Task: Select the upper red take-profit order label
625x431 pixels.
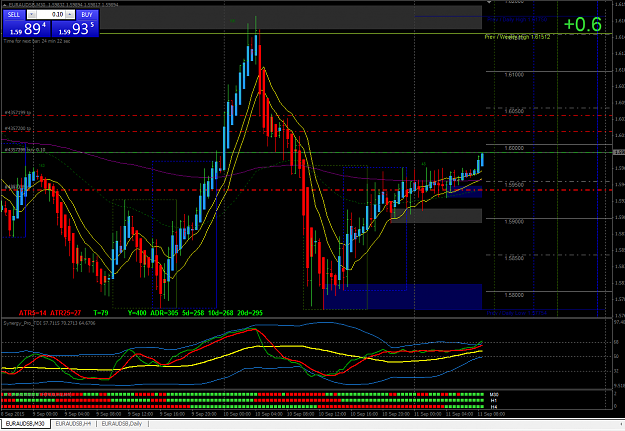Action: [18, 113]
